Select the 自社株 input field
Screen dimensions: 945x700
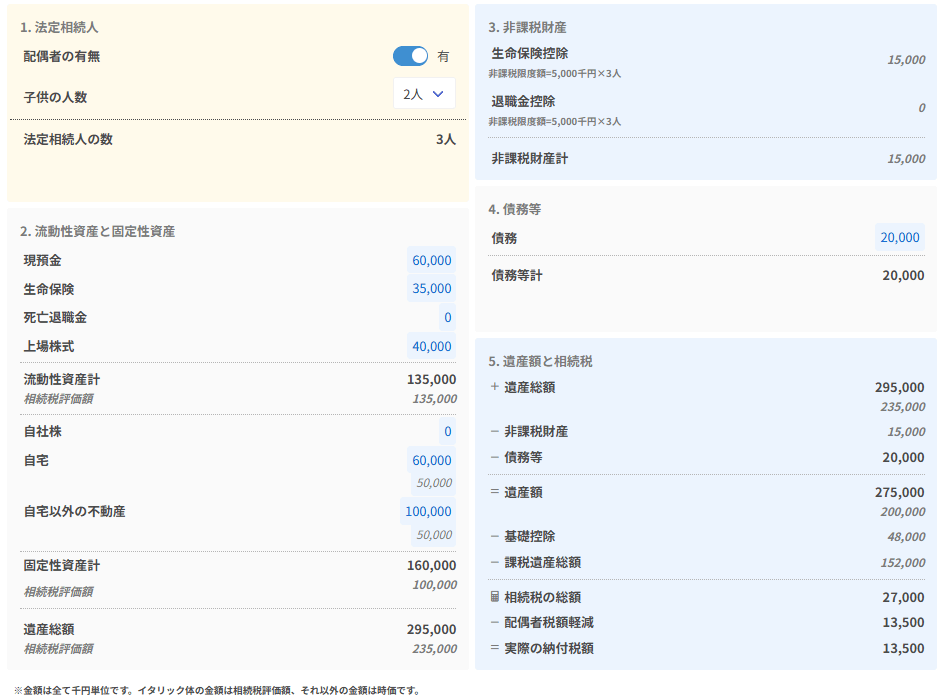click(447, 431)
